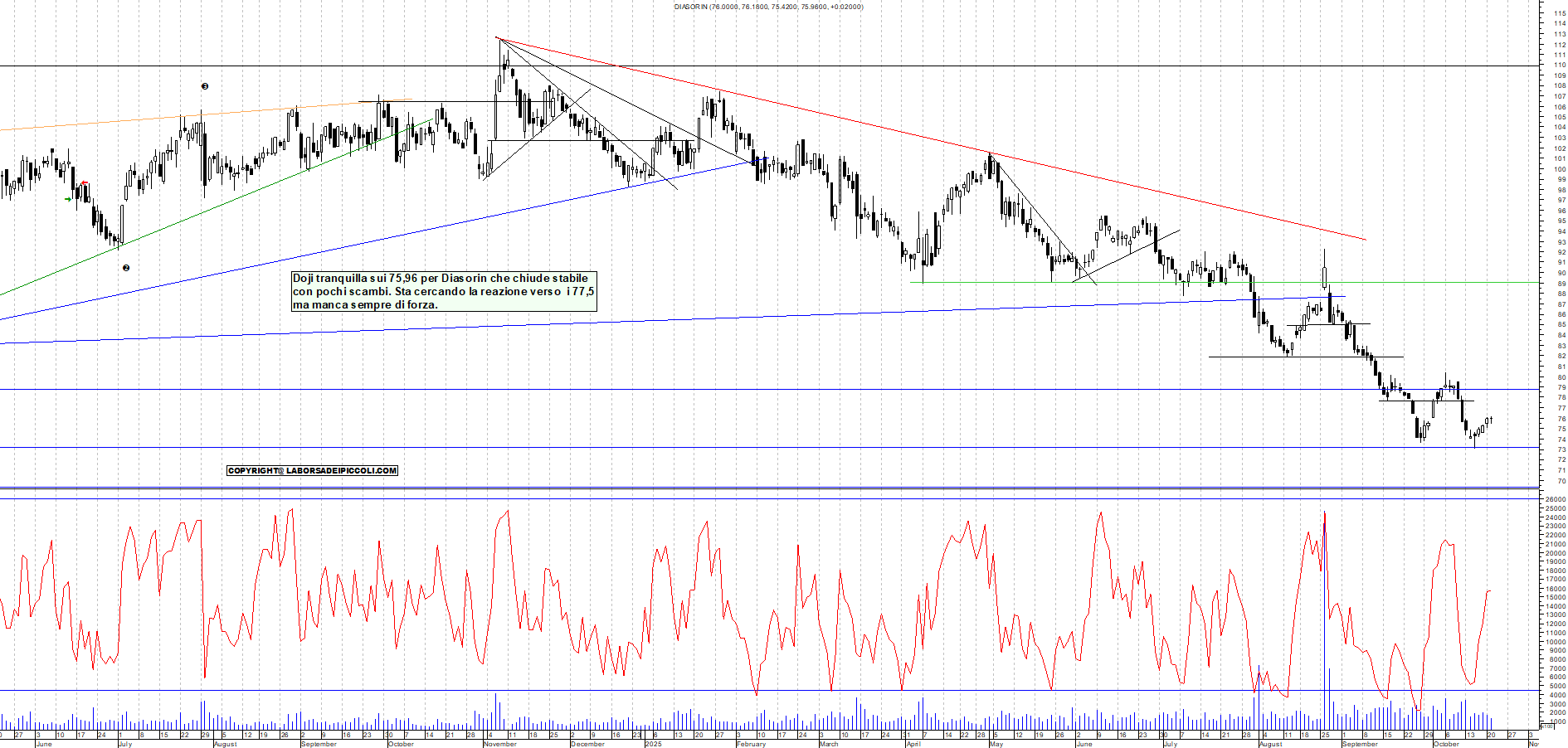Select the 2025 year label on time axis
The width and height of the screenshot is (1568, 748).
point(653,744)
